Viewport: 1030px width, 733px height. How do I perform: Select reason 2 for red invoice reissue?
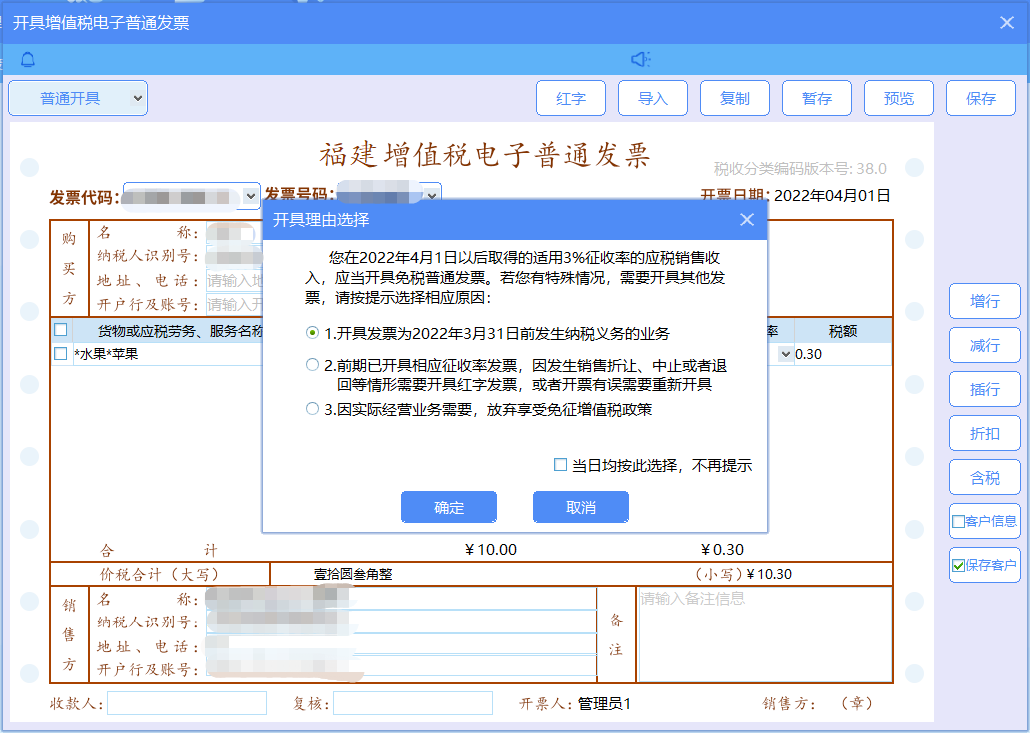pyautogui.click(x=313, y=366)
